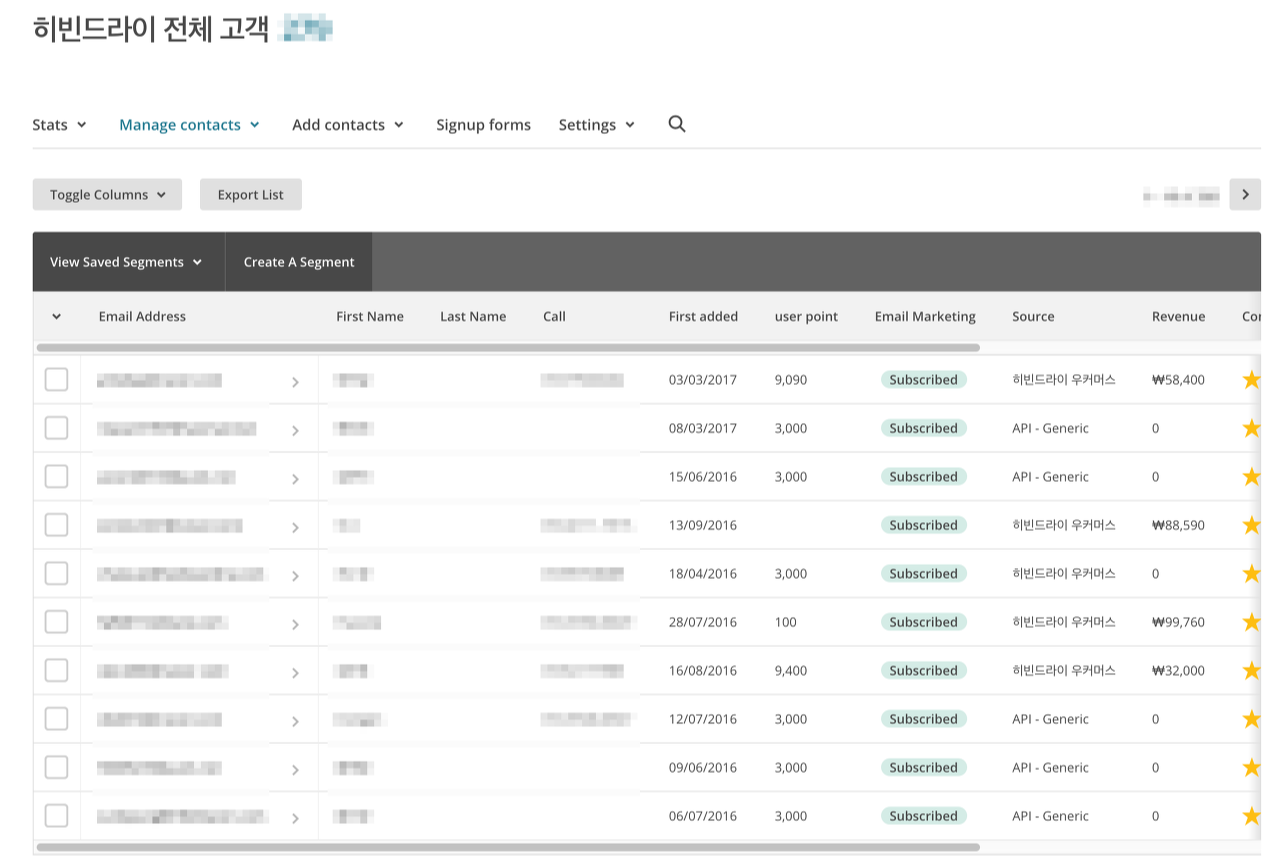
Task: Click the horizontal scrollbar below column headers
Action: click(x=508, y=348)
